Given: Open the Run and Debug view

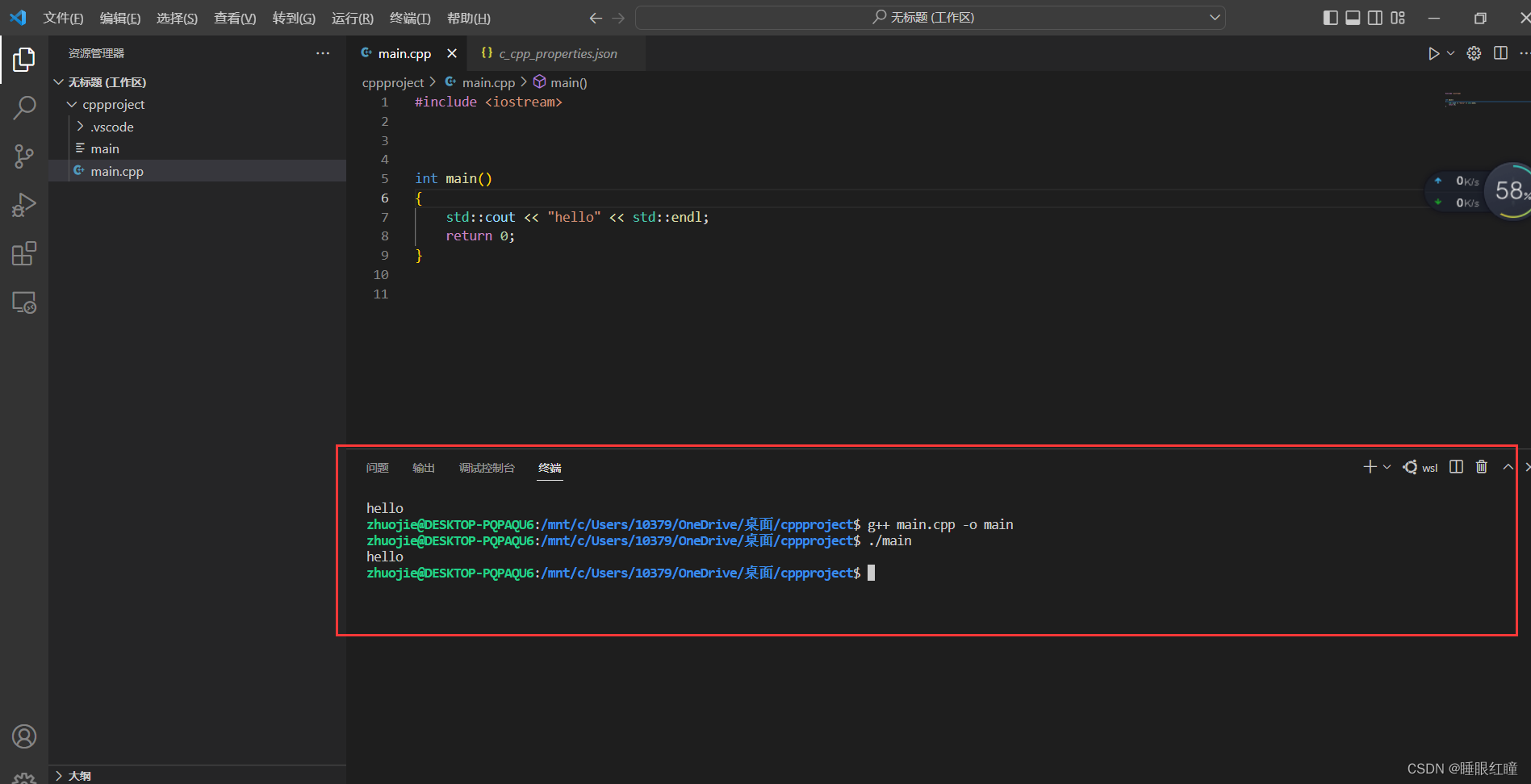Looking at the screenshot, I should pos(24,205).
